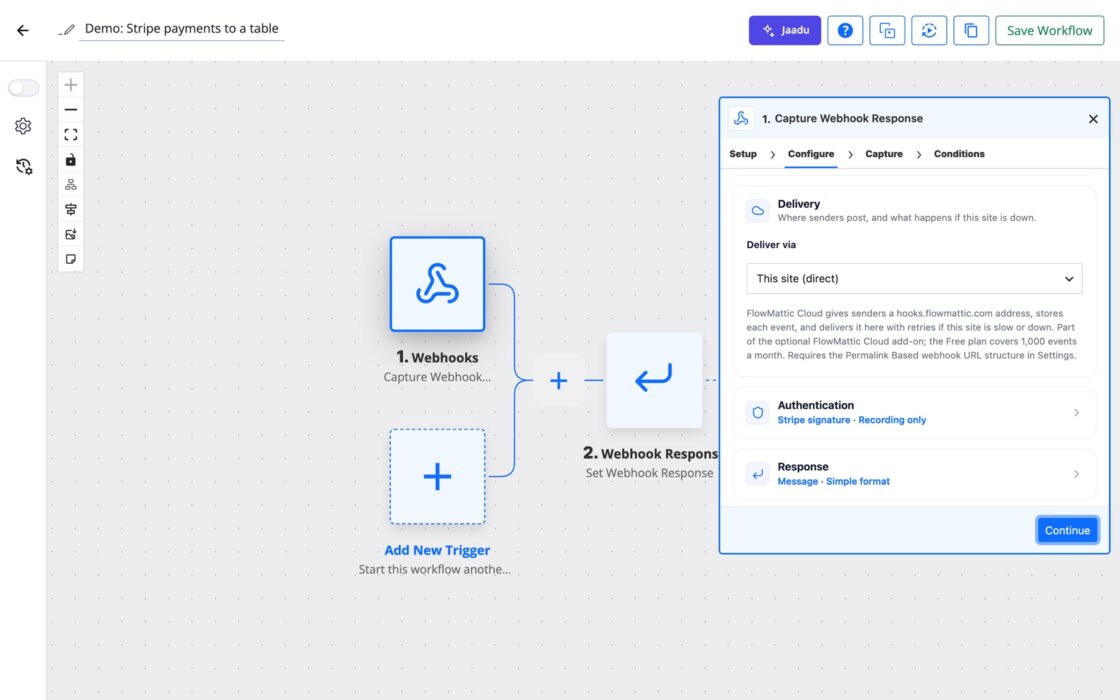
Task: Close the Capture Webhook Response panel
Action: [x=1093, y=119]
